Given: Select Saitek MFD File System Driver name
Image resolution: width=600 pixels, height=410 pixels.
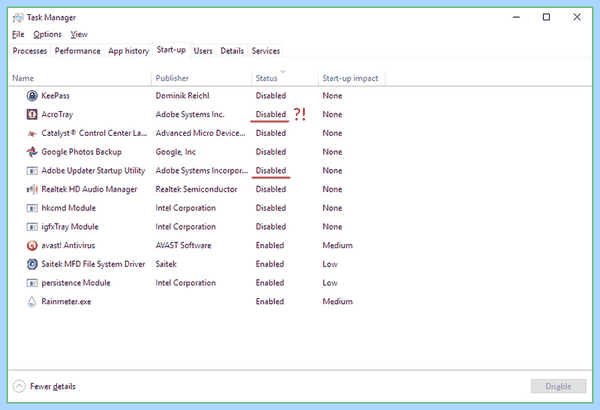Looking at the screenshot, I should [x=93, y=264].
